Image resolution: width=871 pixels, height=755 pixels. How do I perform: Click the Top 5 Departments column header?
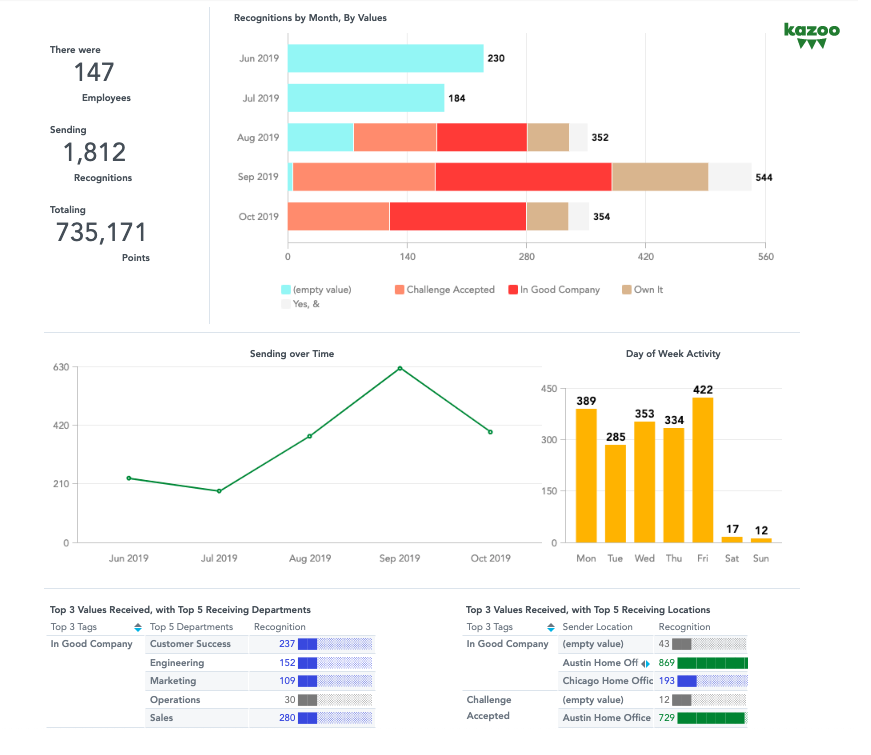[x=185, y=627]
